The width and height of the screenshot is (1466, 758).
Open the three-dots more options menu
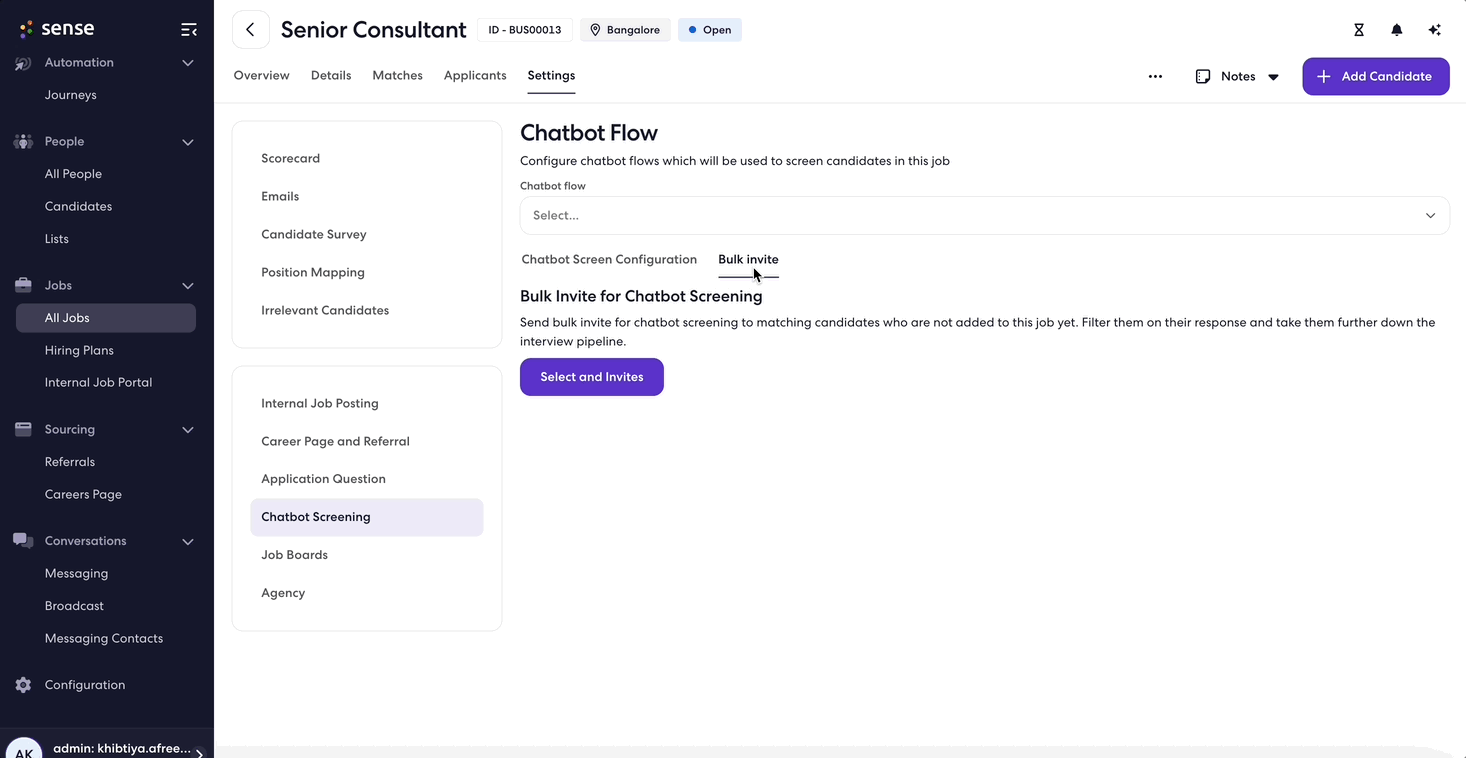(1155, 77)
